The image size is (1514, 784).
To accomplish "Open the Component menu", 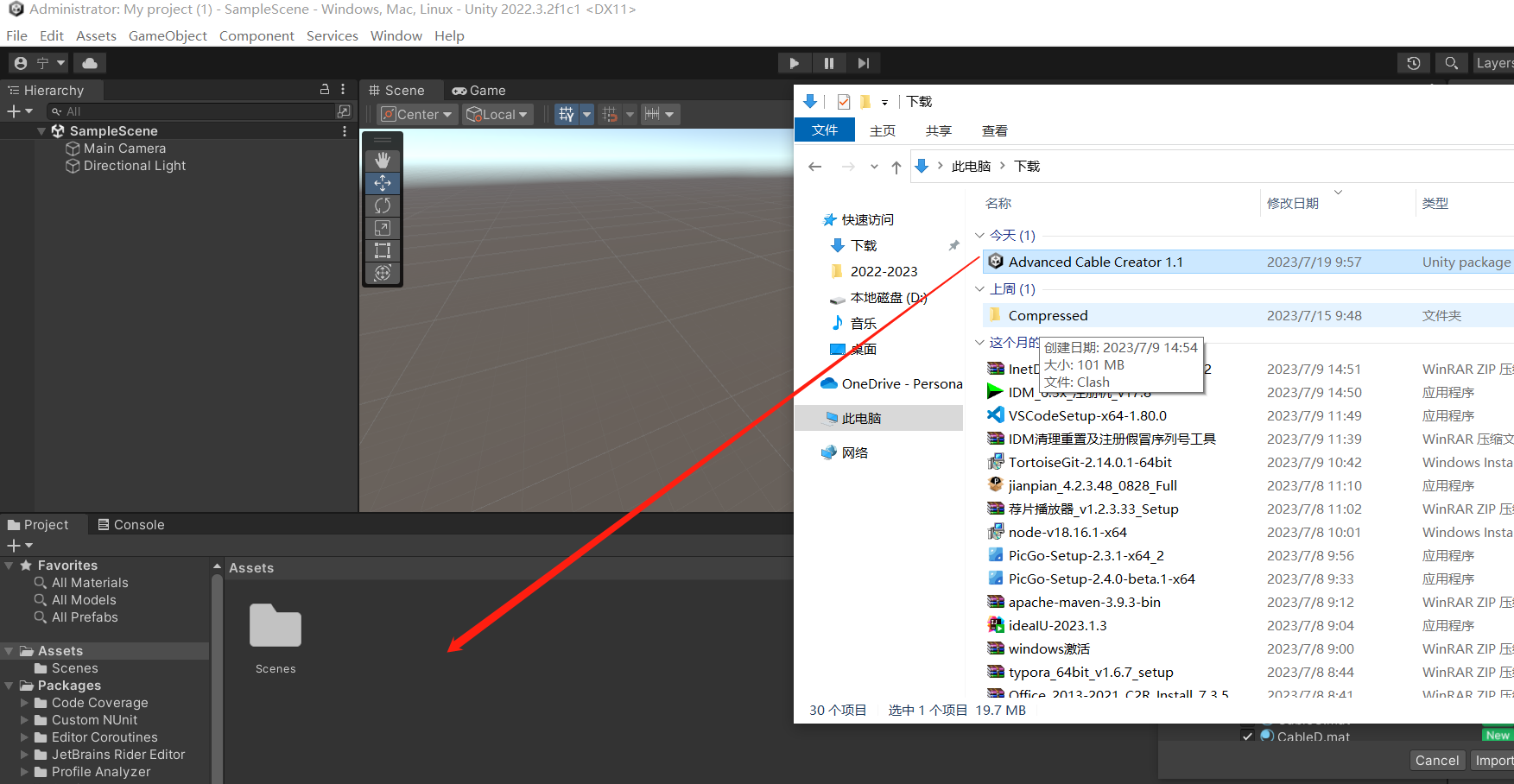I will pyautogui.click(x=257, y=35).
